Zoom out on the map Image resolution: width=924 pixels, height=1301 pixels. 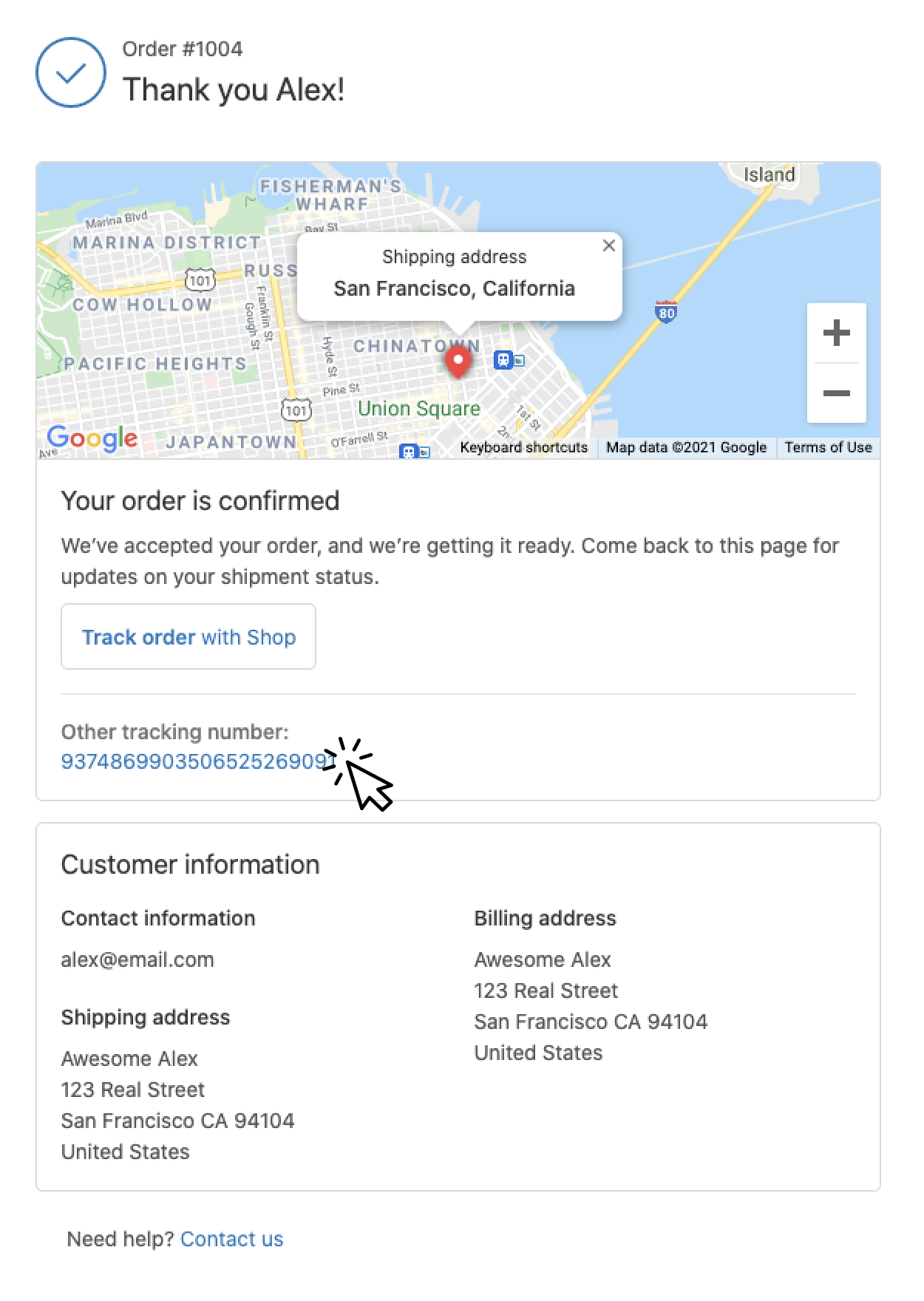coord(836,393)
